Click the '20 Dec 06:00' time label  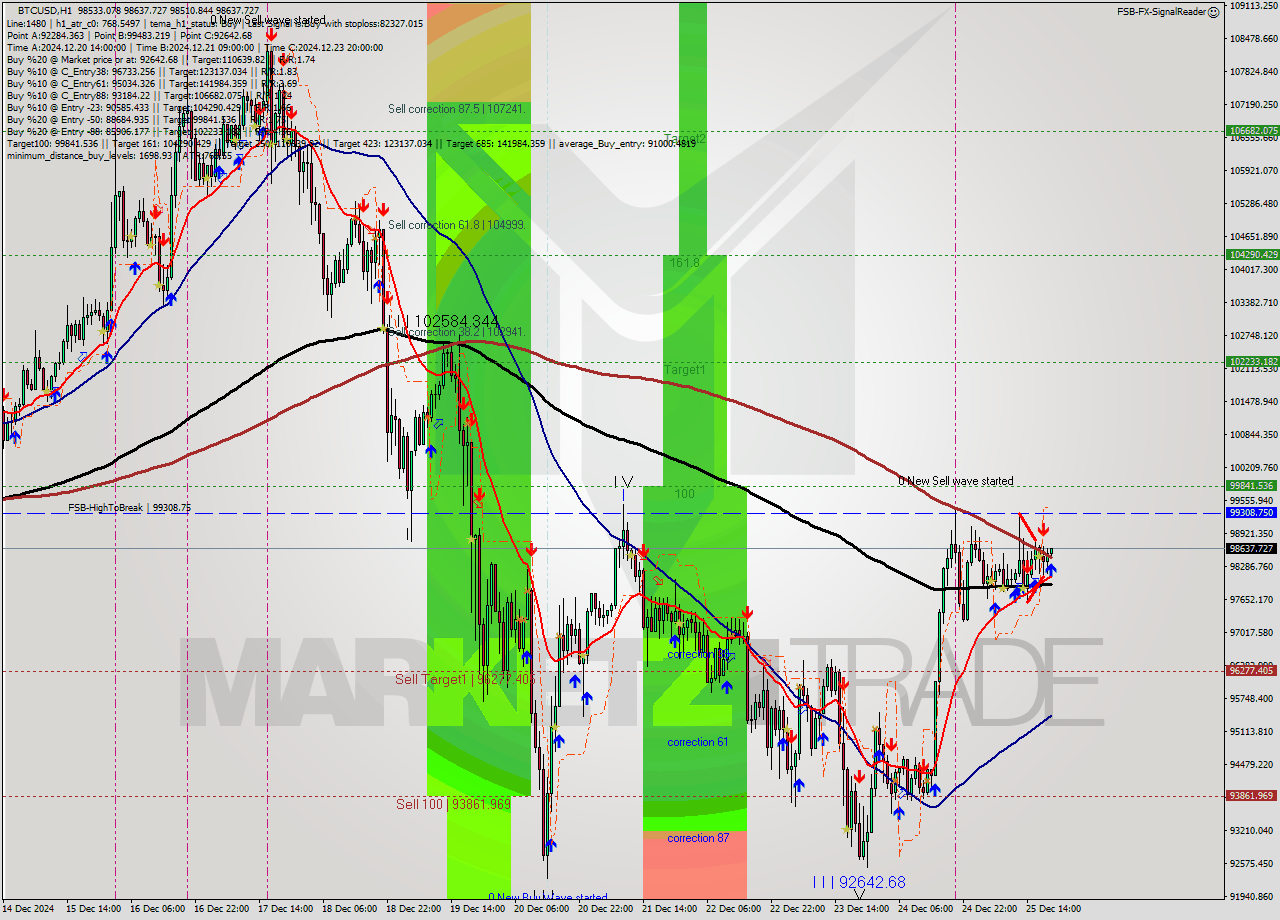click(543, 909)
